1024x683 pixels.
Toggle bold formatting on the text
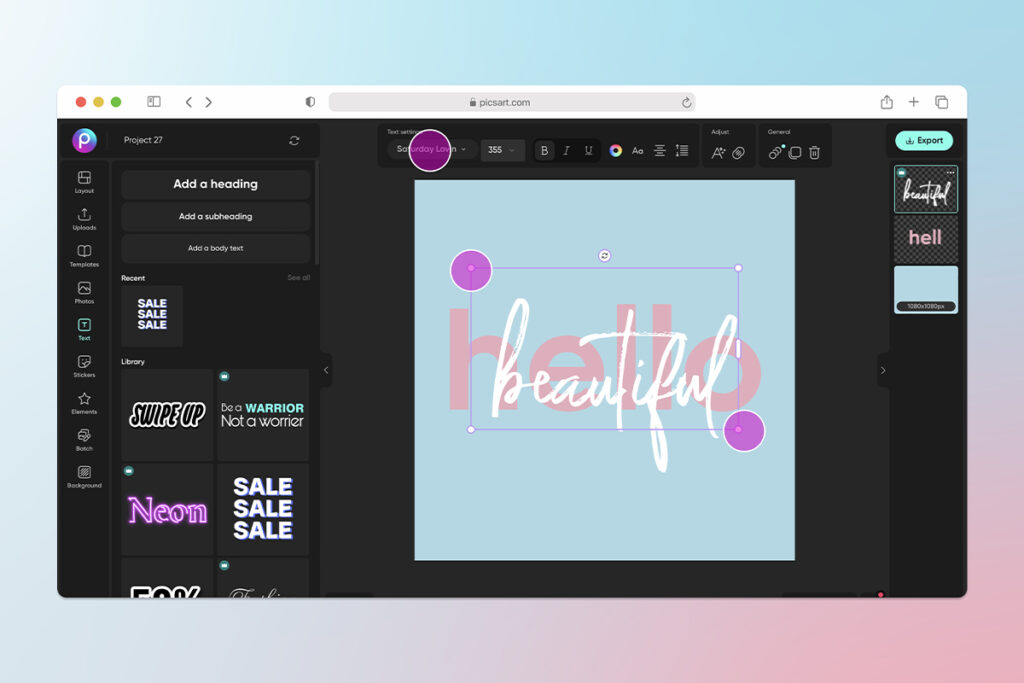click(x=544, y=150)
